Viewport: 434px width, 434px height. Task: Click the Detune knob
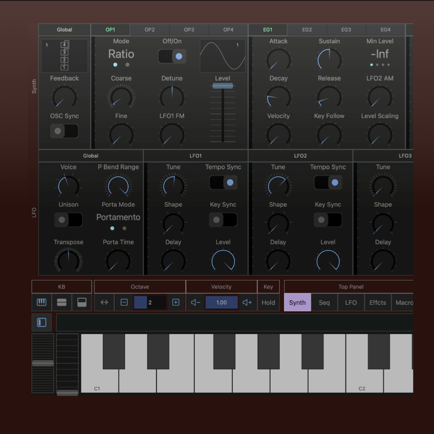click(172, 97)
